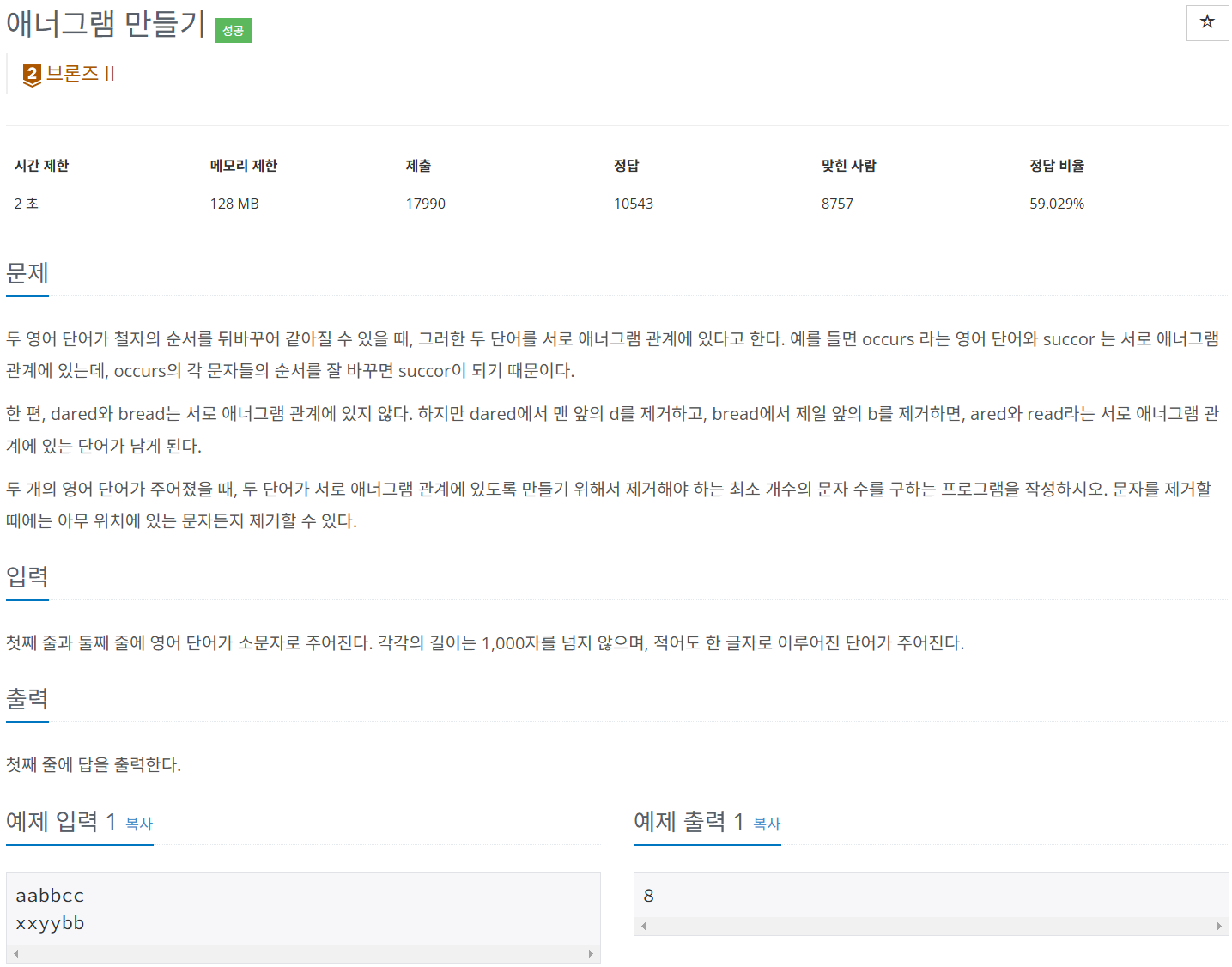
Task: Click the 출력 section heading
Action: coord(27,698)
